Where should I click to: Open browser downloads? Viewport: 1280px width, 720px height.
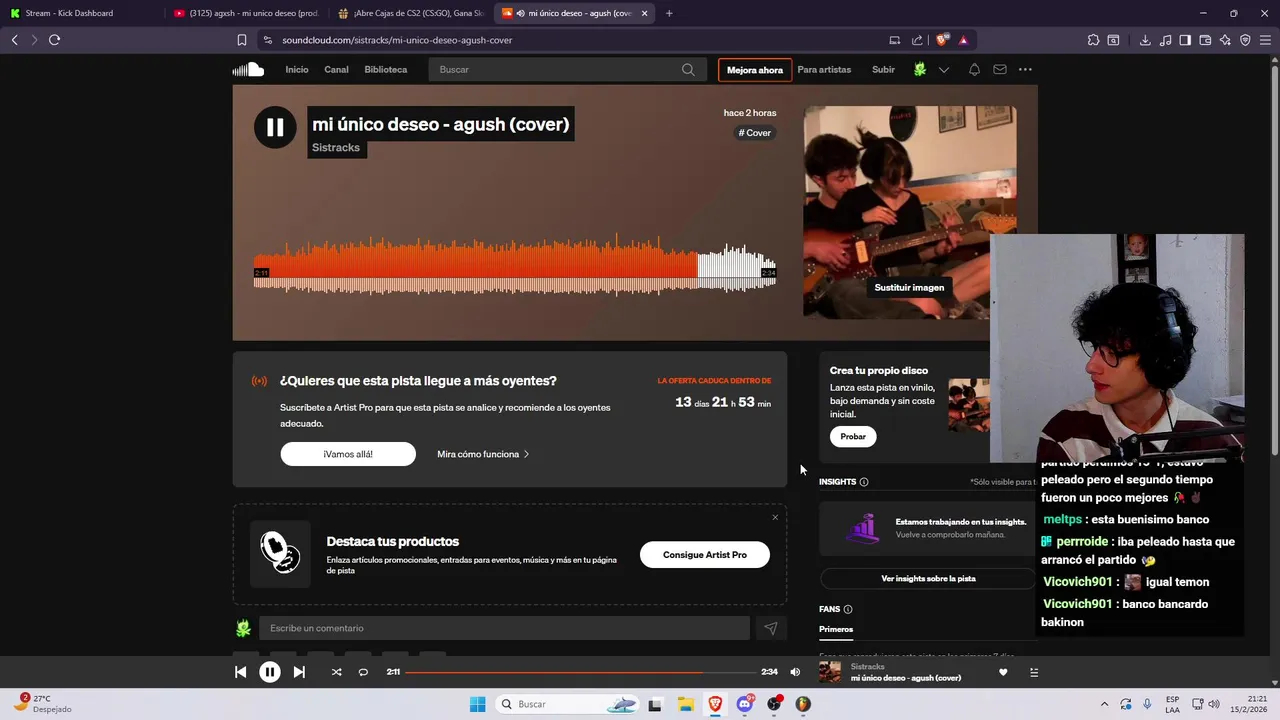[1145, 40]
